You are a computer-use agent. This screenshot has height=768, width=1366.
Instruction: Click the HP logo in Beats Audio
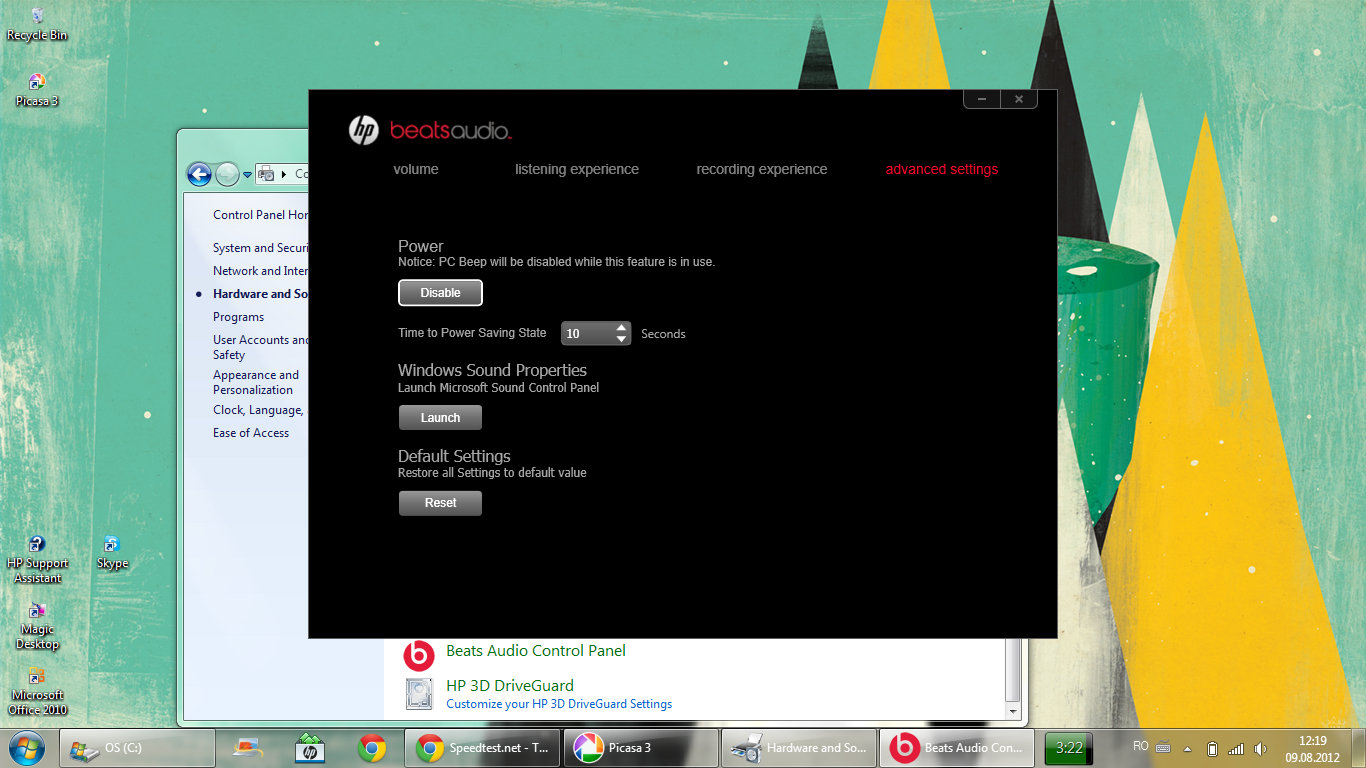(364, 130)
